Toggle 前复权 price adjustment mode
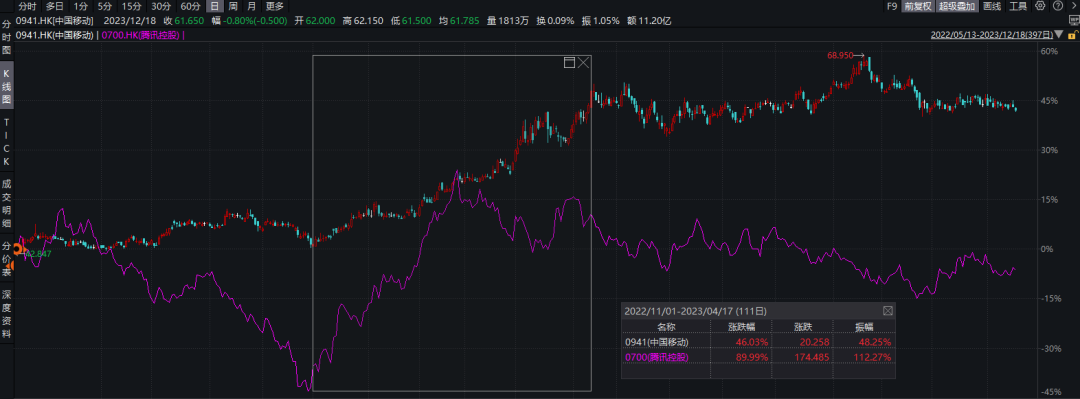 (x=918, y=6)
